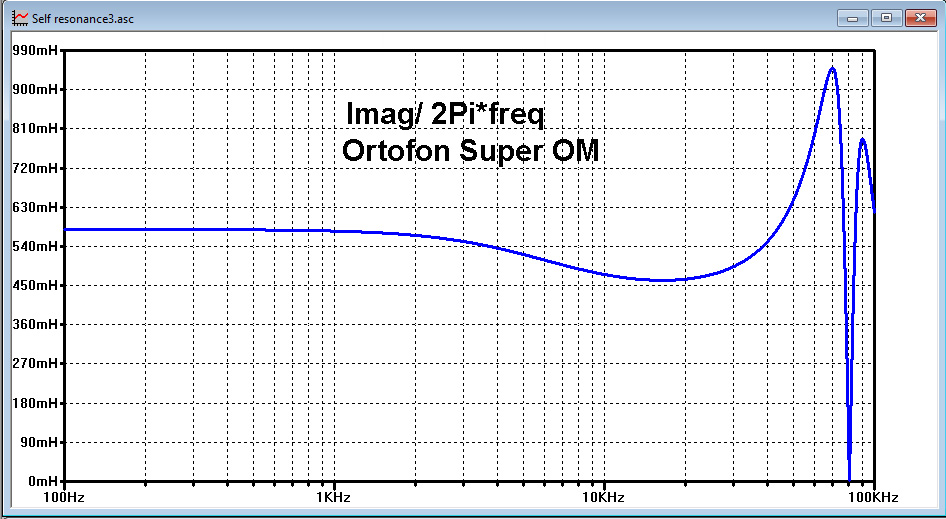Click the 630mH axis label
This screenshot has height=519, width=946.
pos(35,208)
